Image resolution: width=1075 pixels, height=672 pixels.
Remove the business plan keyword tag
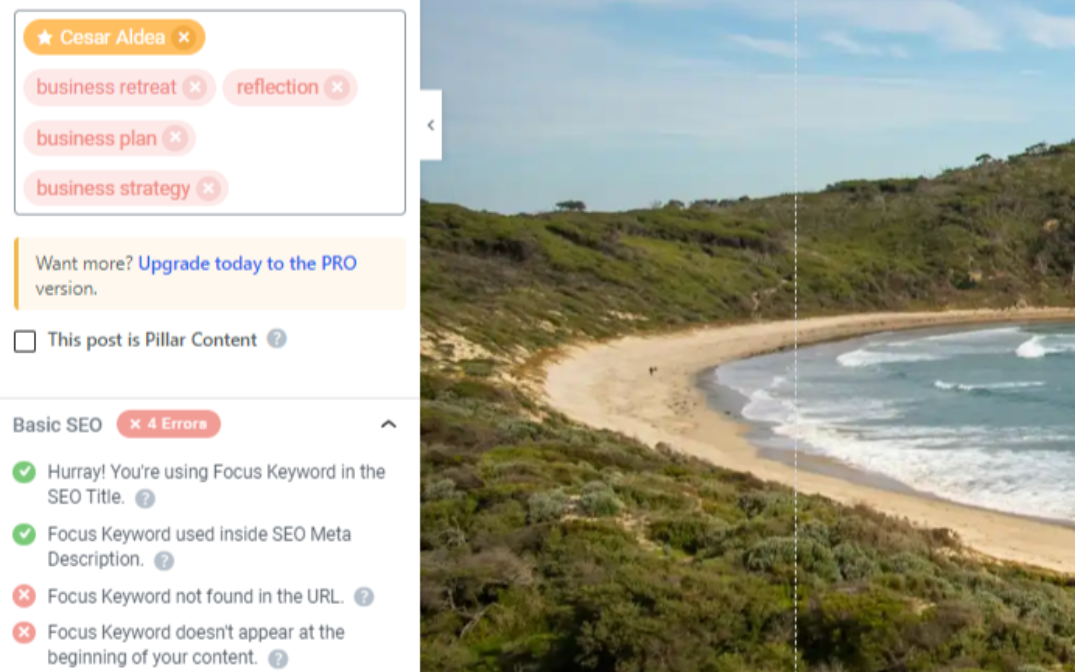tap(176, 138)
